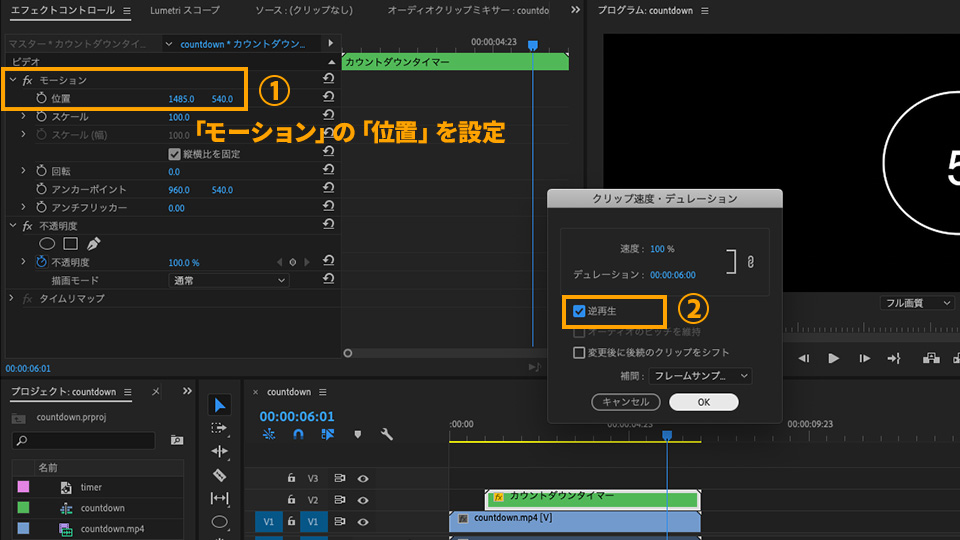This screenshot has height=540, width=960.
Task: Open master clip dropdown arrow
Action: tap(168, 44)
